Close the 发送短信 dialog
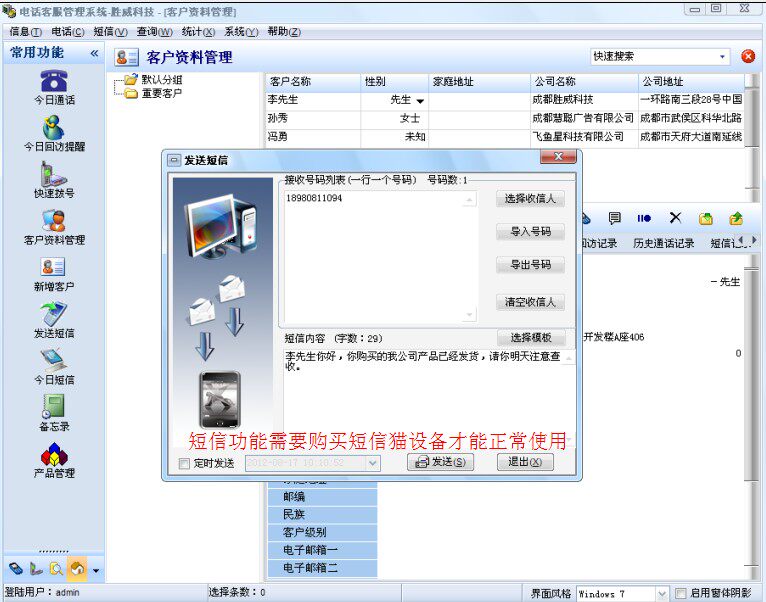 pyautogui.click(x=558, y=156)
